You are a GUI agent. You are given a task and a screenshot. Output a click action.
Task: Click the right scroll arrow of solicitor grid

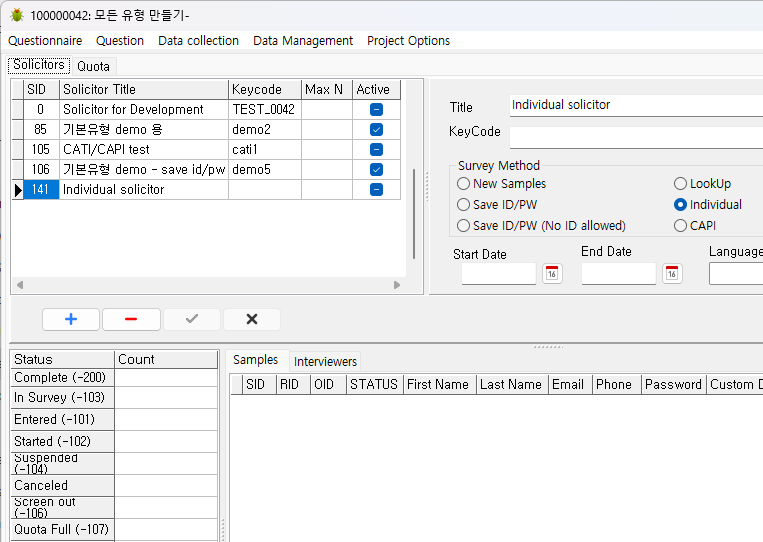point(397,285)
